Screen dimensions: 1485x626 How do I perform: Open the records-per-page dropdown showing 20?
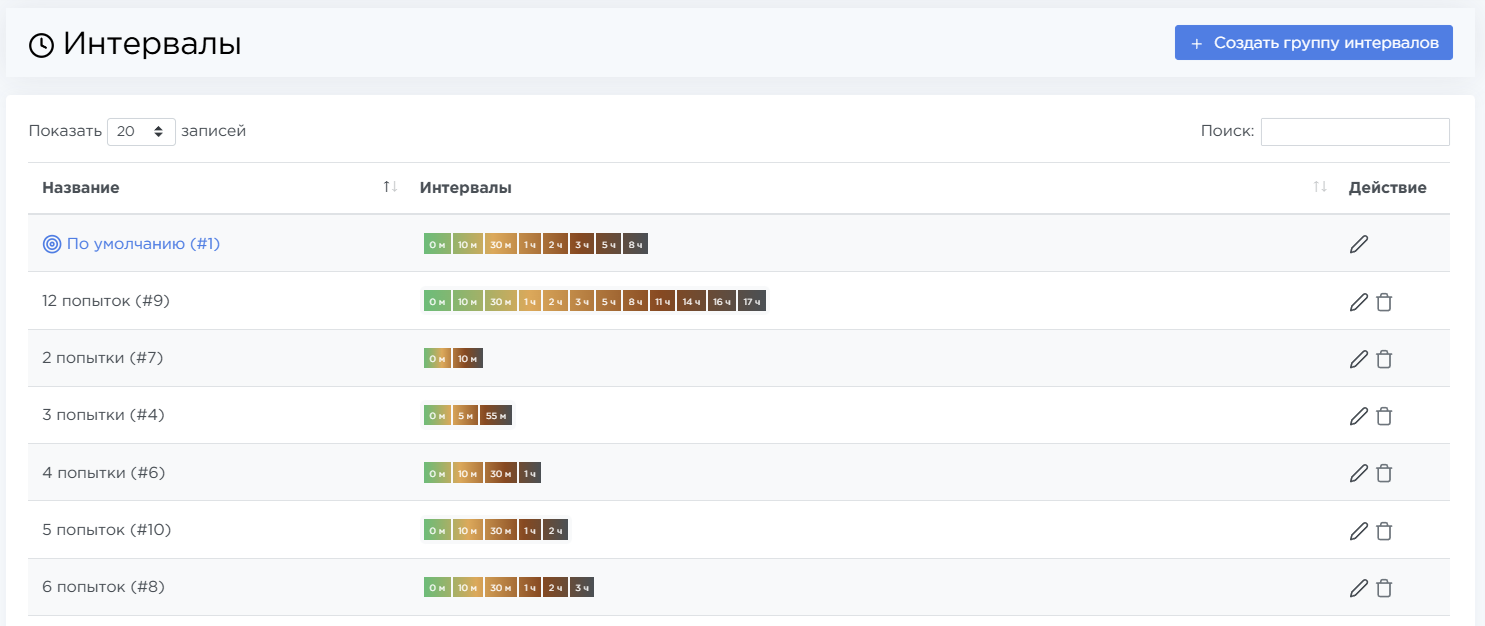pyautogui.click(x=141, y=131)
